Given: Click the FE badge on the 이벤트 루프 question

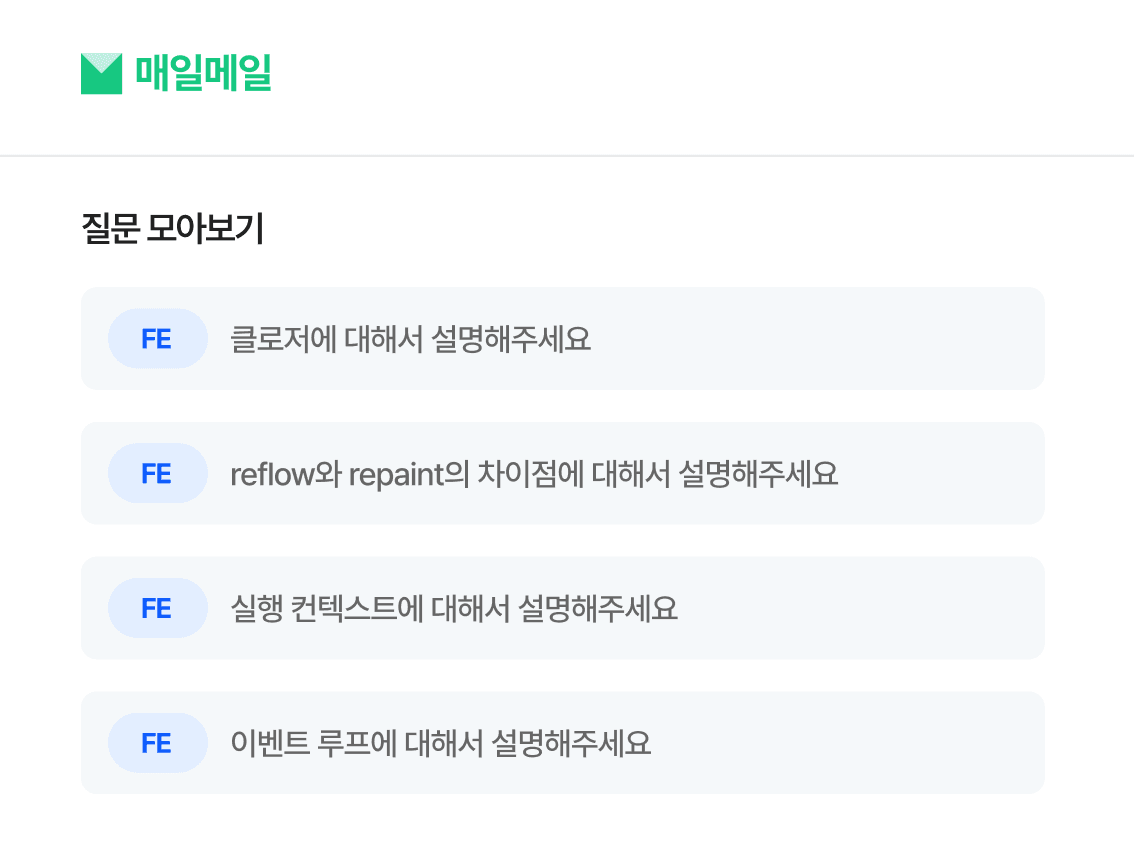Looking at the screenshot, I should 157,743.
